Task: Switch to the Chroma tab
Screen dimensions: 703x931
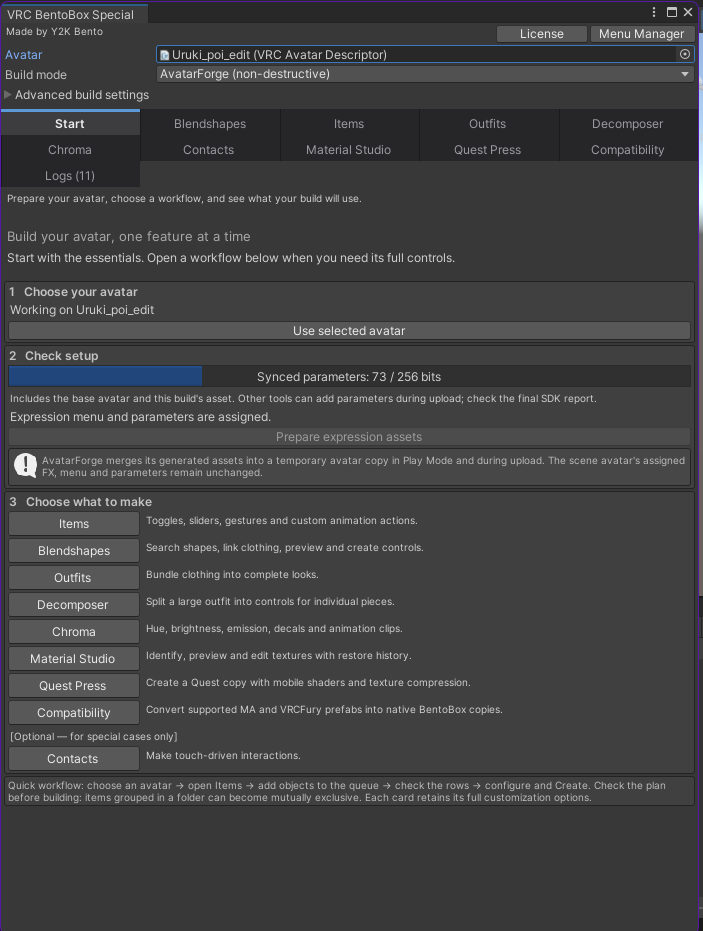Action: [70, 150]
